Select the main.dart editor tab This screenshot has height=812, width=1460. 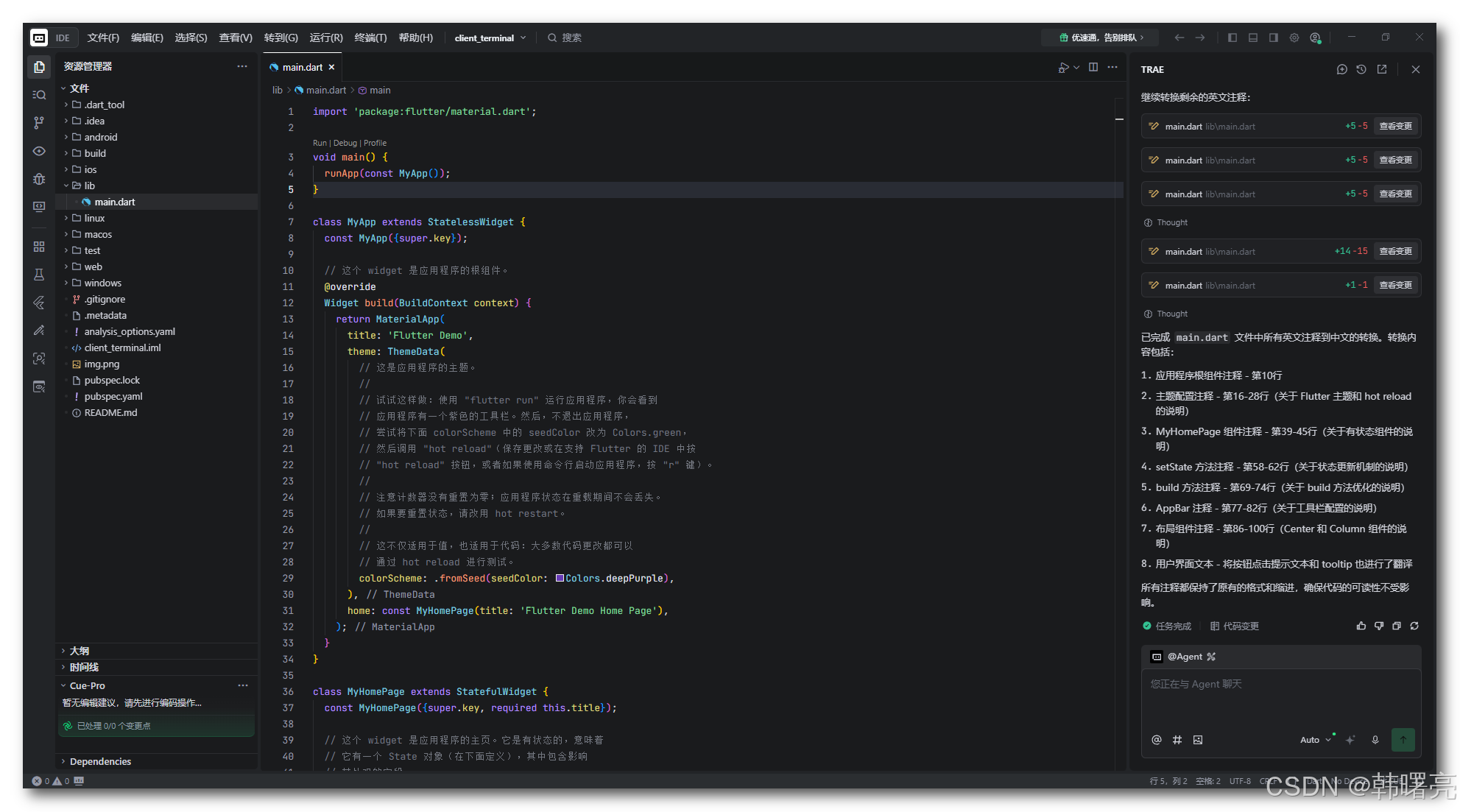click(302, 67)
